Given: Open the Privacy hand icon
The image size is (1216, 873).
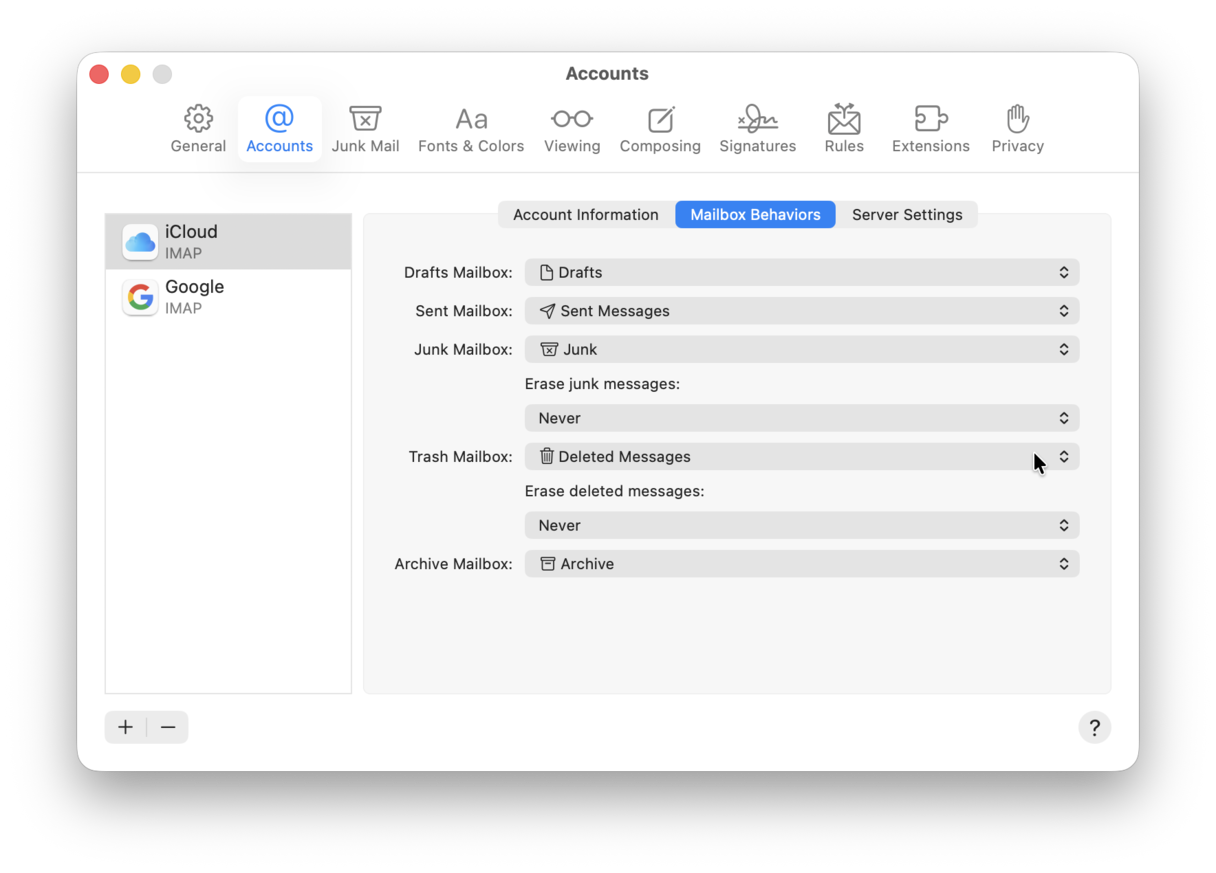Looking at the screenshot, I should [1017, 128].
